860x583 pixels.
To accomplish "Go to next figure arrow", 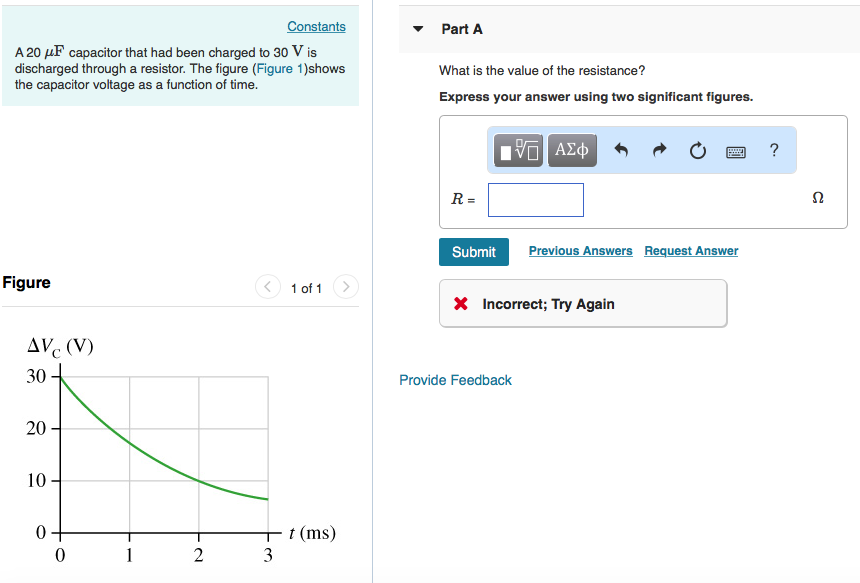I will [x=344, y=288].
